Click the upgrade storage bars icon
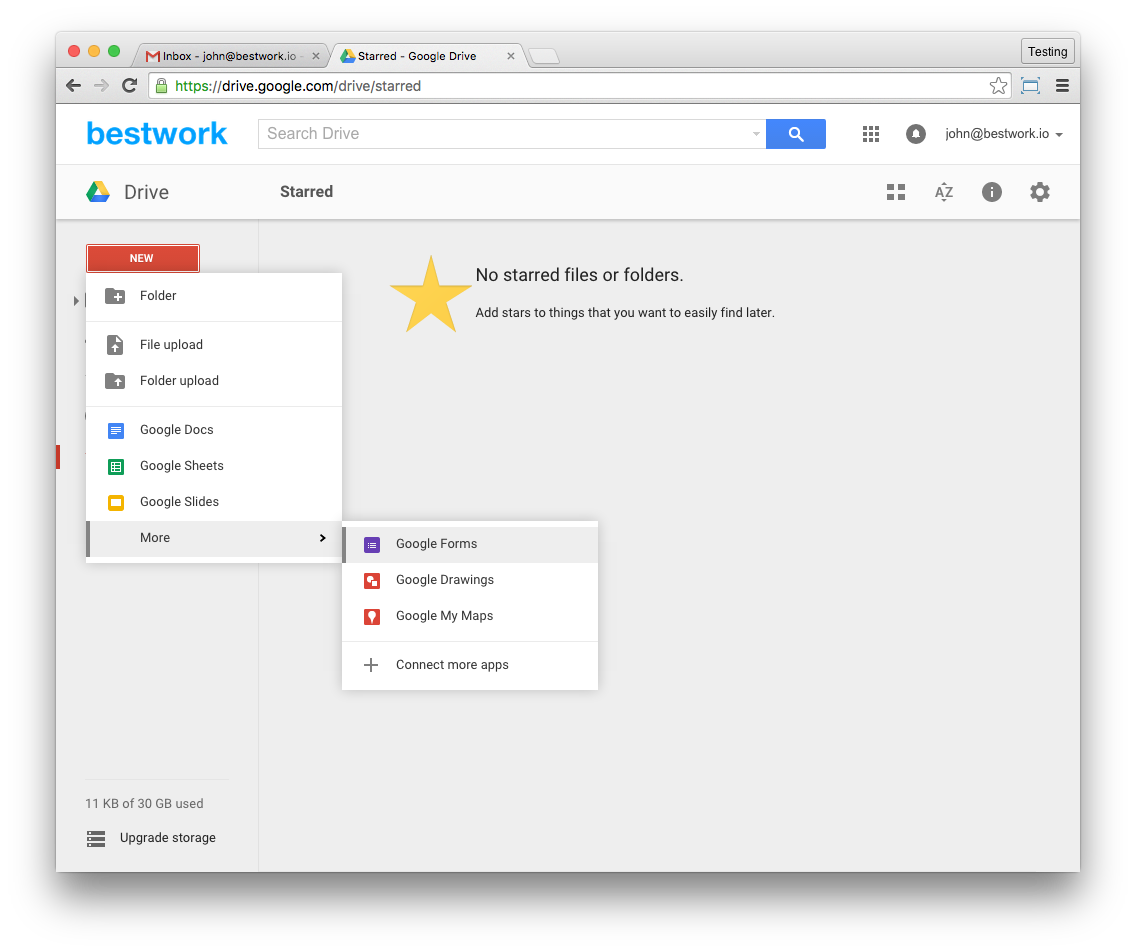 pyautogui.click(x=96, y=839)
